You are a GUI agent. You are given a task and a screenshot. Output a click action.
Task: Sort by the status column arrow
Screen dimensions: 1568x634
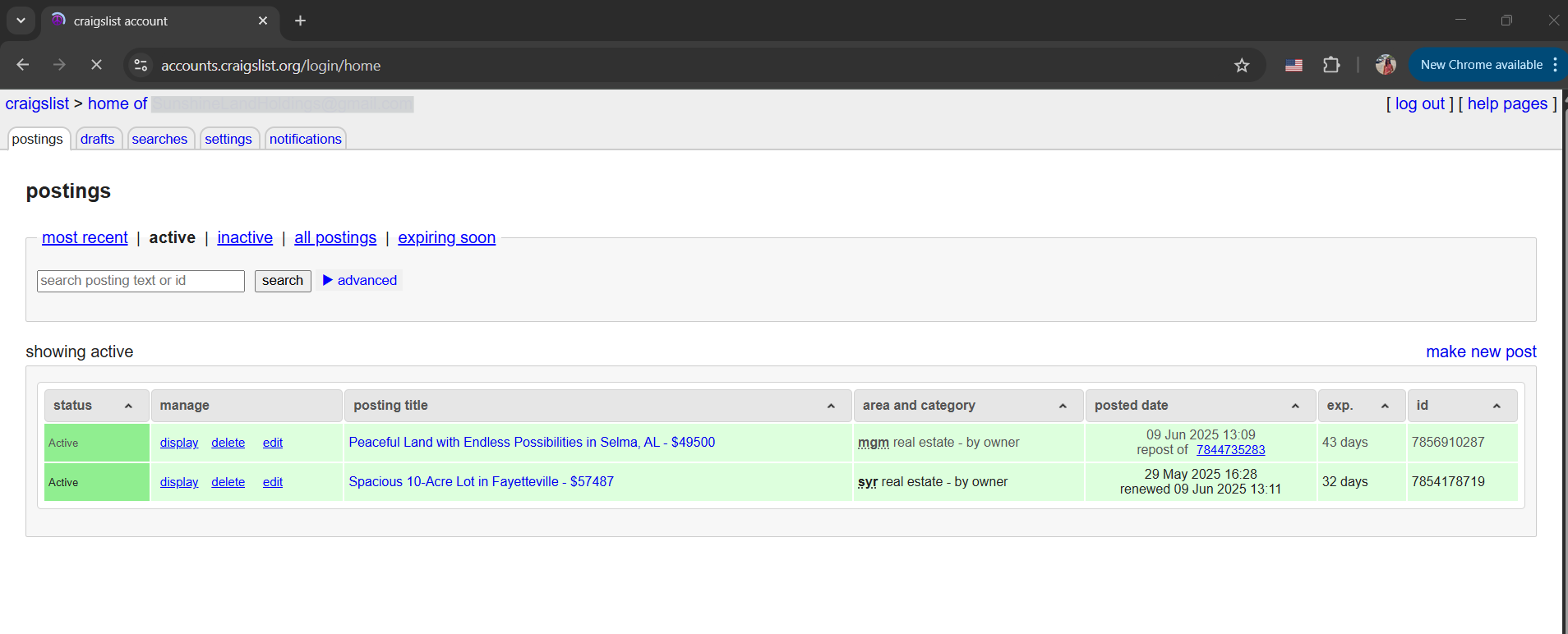(x=128, y=406)
